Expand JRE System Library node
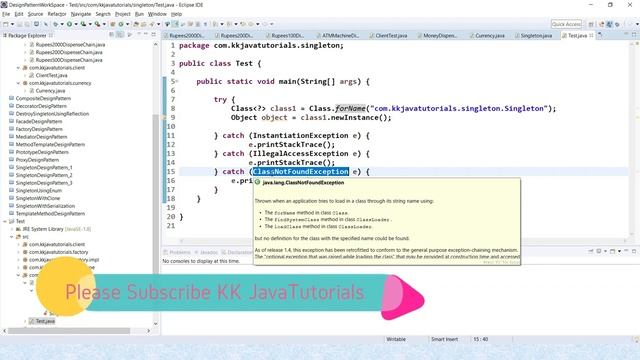The image size is (640, 360). click(11, 229)
